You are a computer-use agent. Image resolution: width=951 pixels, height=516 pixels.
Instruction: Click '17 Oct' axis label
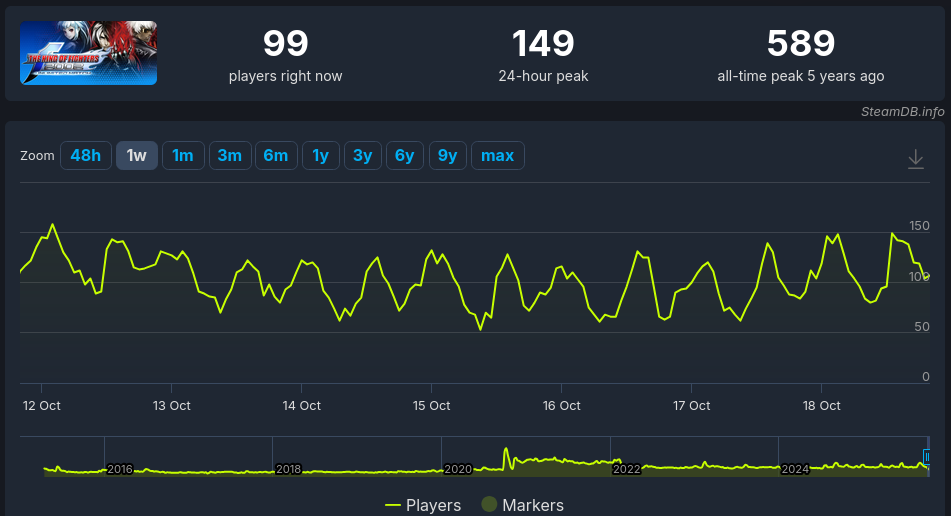point(691,406)
